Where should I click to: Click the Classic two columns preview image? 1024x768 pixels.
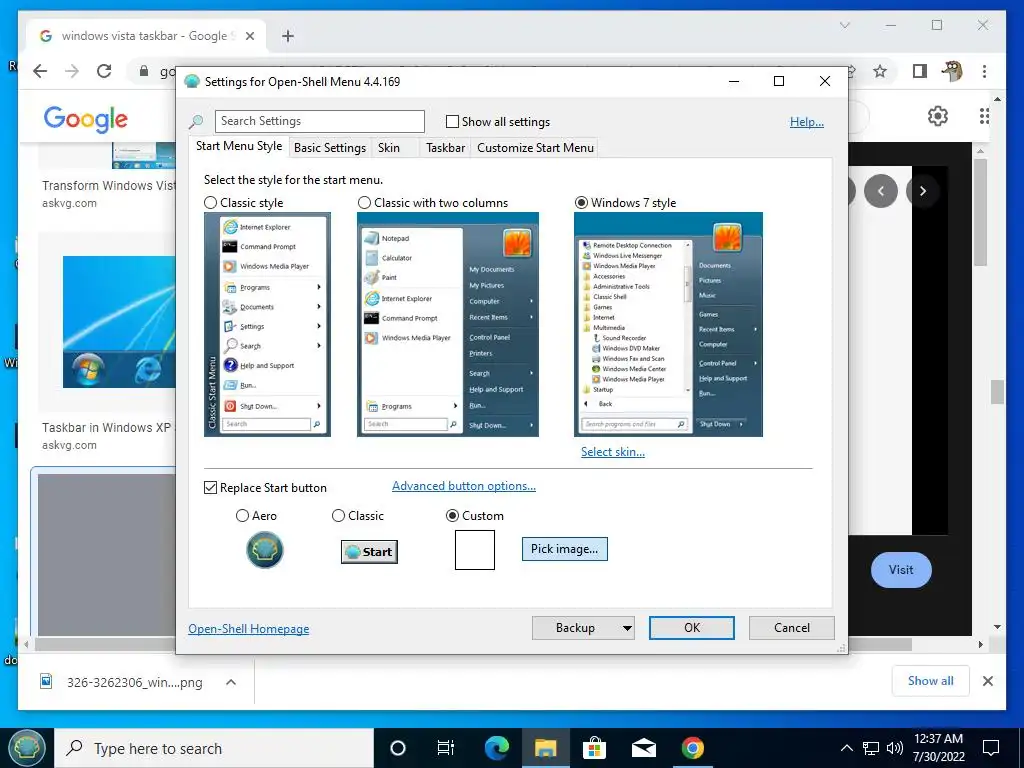click(447, 325)
